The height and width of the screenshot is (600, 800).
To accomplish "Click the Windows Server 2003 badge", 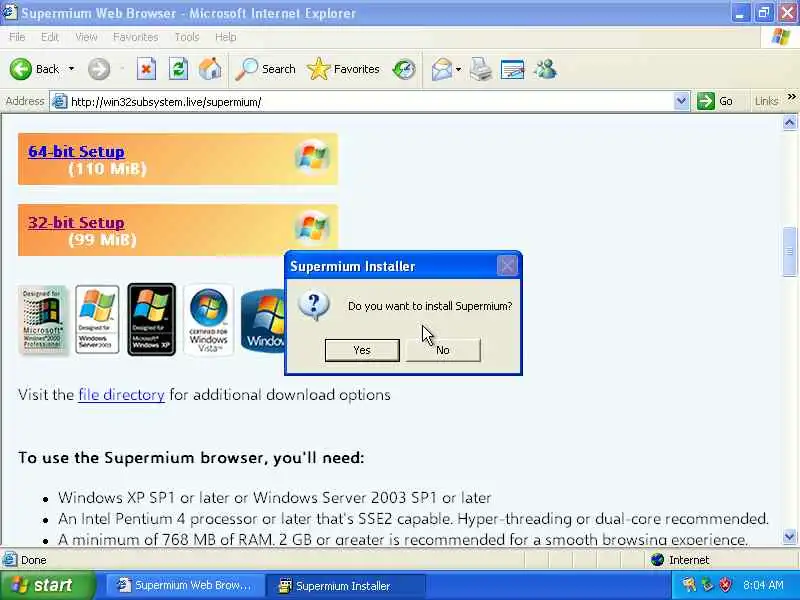I will (x=97, y=319).
